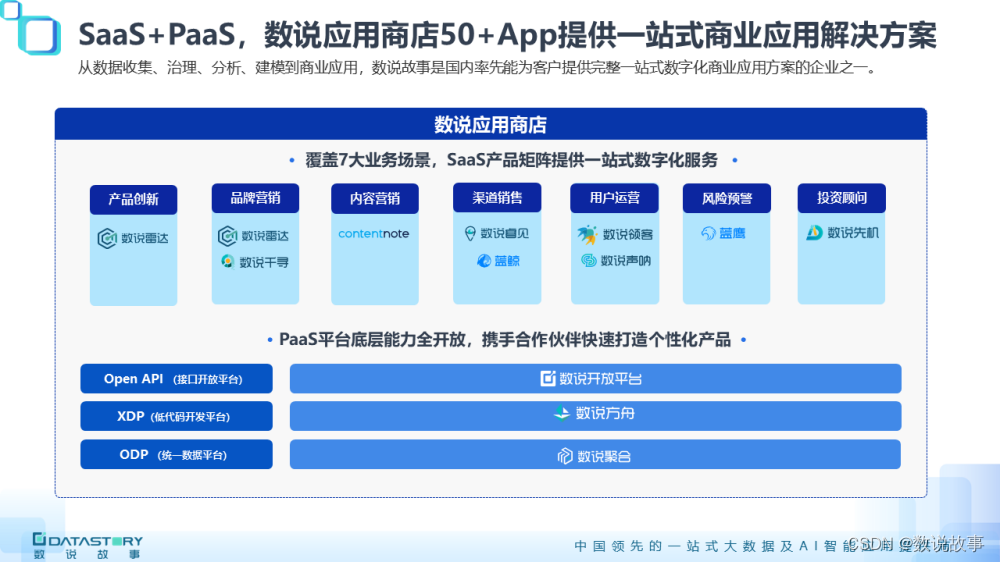The width and height of the screenshot is (1000, 562).
Task: Click the PaaS平台底层能力全开放 heading text
Action: pyautogui.click(x=505, y=340)
